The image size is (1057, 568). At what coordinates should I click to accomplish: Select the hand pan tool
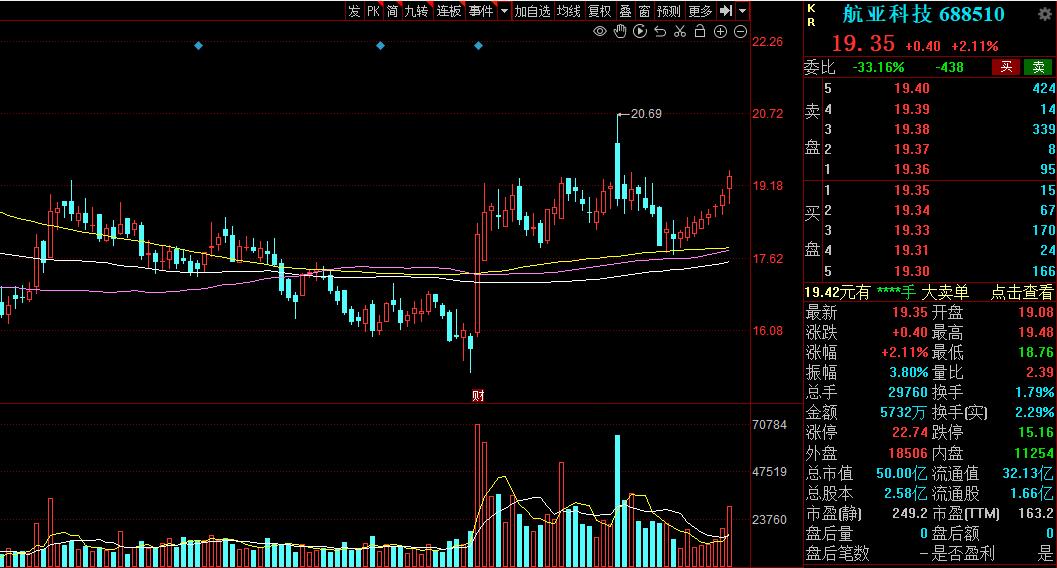coord(620,32)
